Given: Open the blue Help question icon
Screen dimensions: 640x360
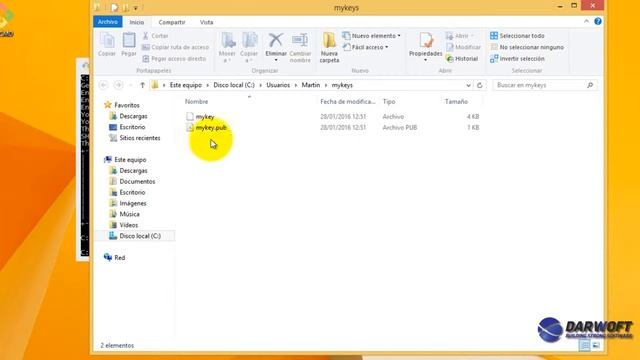Looking at the screenshot, I should [598, 22].
